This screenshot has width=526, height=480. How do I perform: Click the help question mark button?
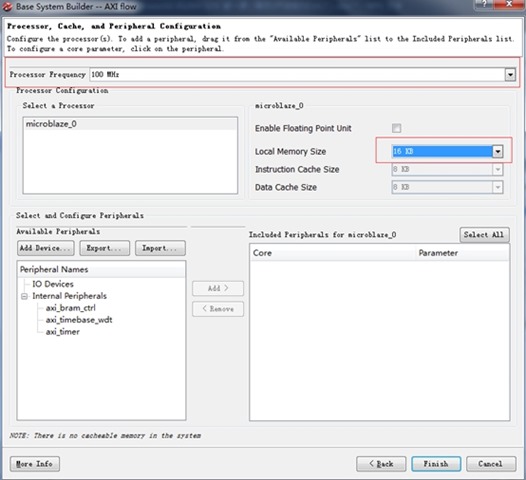tap(484, 4)
